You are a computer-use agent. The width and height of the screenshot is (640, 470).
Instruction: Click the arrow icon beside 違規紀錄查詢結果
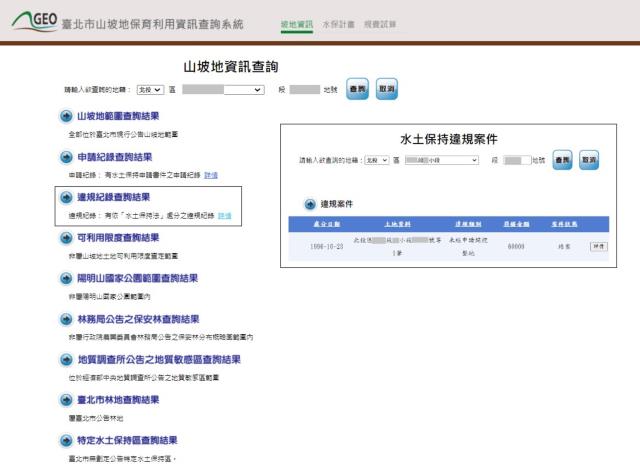(x=66, y=197)
